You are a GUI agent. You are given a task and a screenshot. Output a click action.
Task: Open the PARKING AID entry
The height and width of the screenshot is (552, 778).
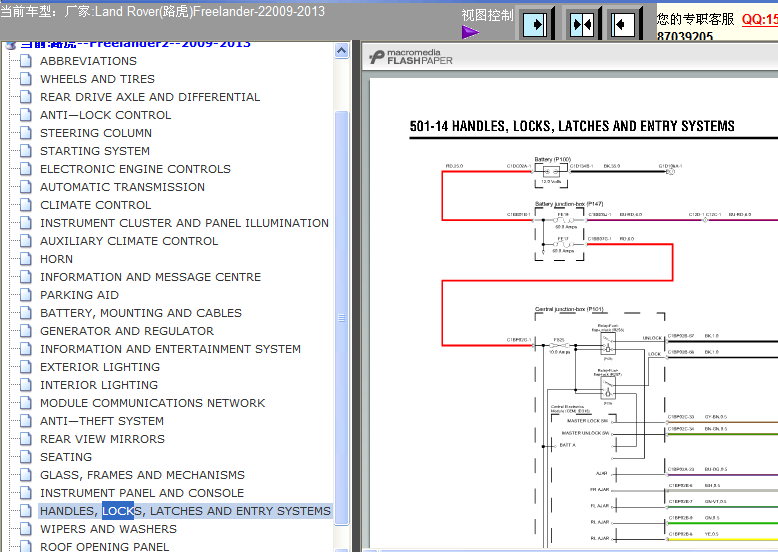[79, 295]
